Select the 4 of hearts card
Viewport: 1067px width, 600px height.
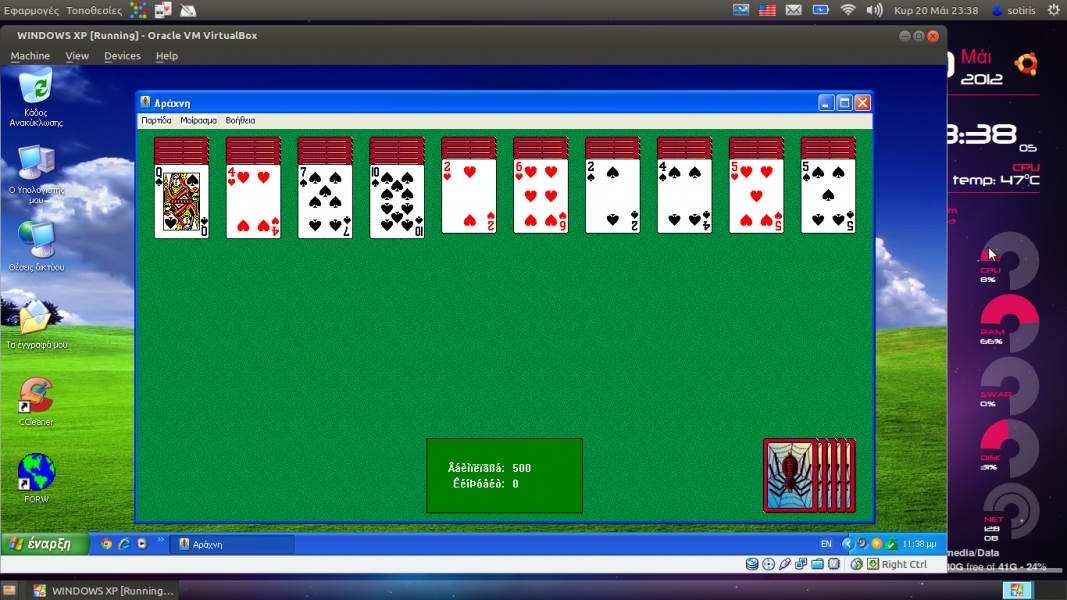click(253, 201)
